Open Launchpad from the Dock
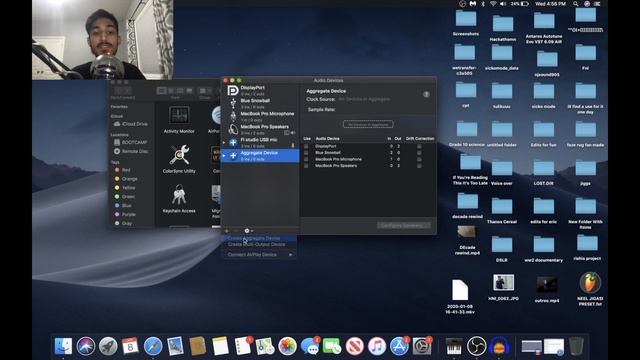Viewport: 640px width, 360px height. coord(108,346)
